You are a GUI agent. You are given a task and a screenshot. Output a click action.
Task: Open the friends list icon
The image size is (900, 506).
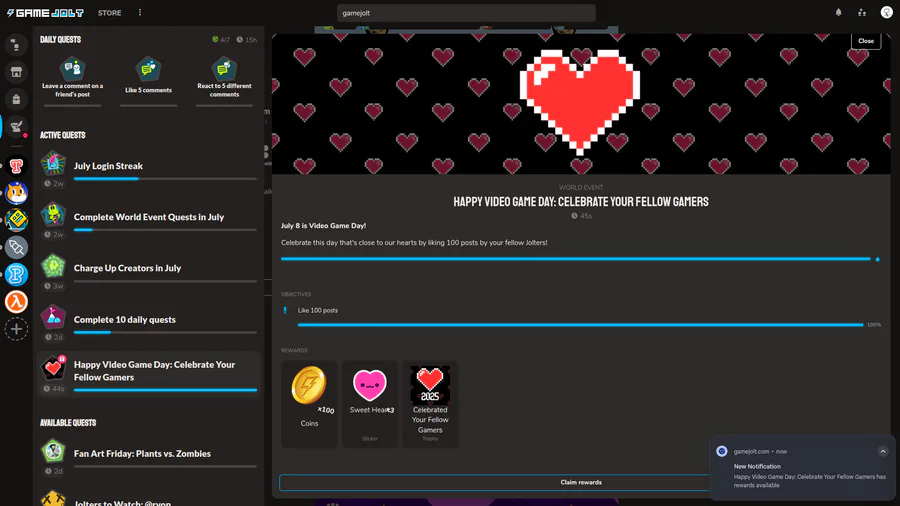pyautogui.click(x=862, y=13)
